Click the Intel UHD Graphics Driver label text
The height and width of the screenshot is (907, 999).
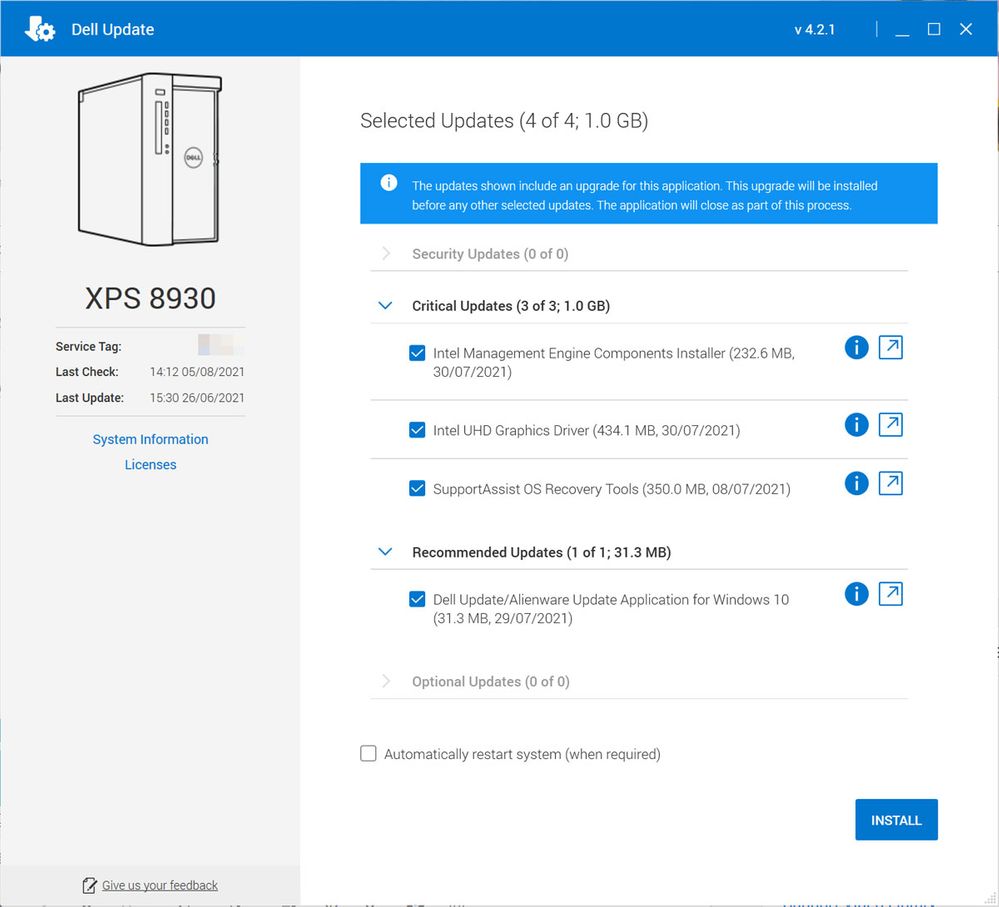586,431
